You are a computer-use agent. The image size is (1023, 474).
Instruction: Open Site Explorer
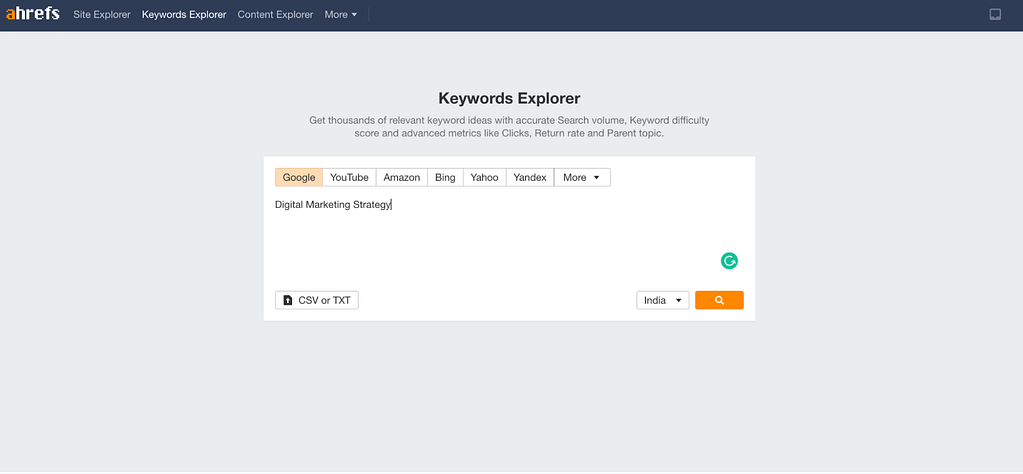coord(102,14)
